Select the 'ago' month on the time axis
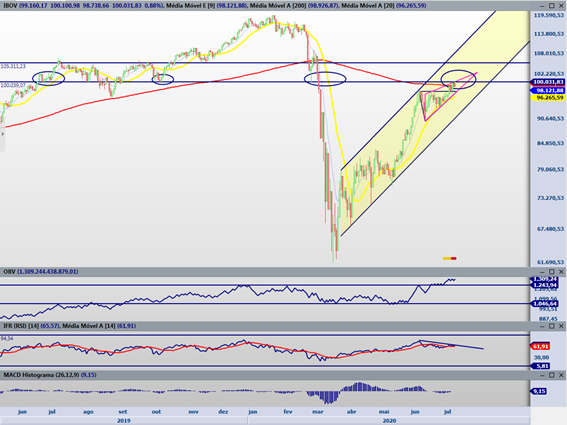The image size is (567, 425). point(88,412)
